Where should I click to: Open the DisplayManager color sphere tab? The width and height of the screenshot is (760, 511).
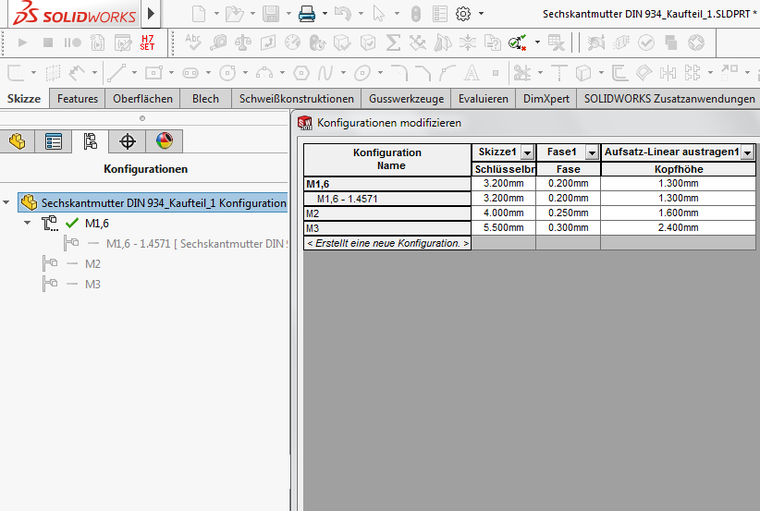point(164,142)
